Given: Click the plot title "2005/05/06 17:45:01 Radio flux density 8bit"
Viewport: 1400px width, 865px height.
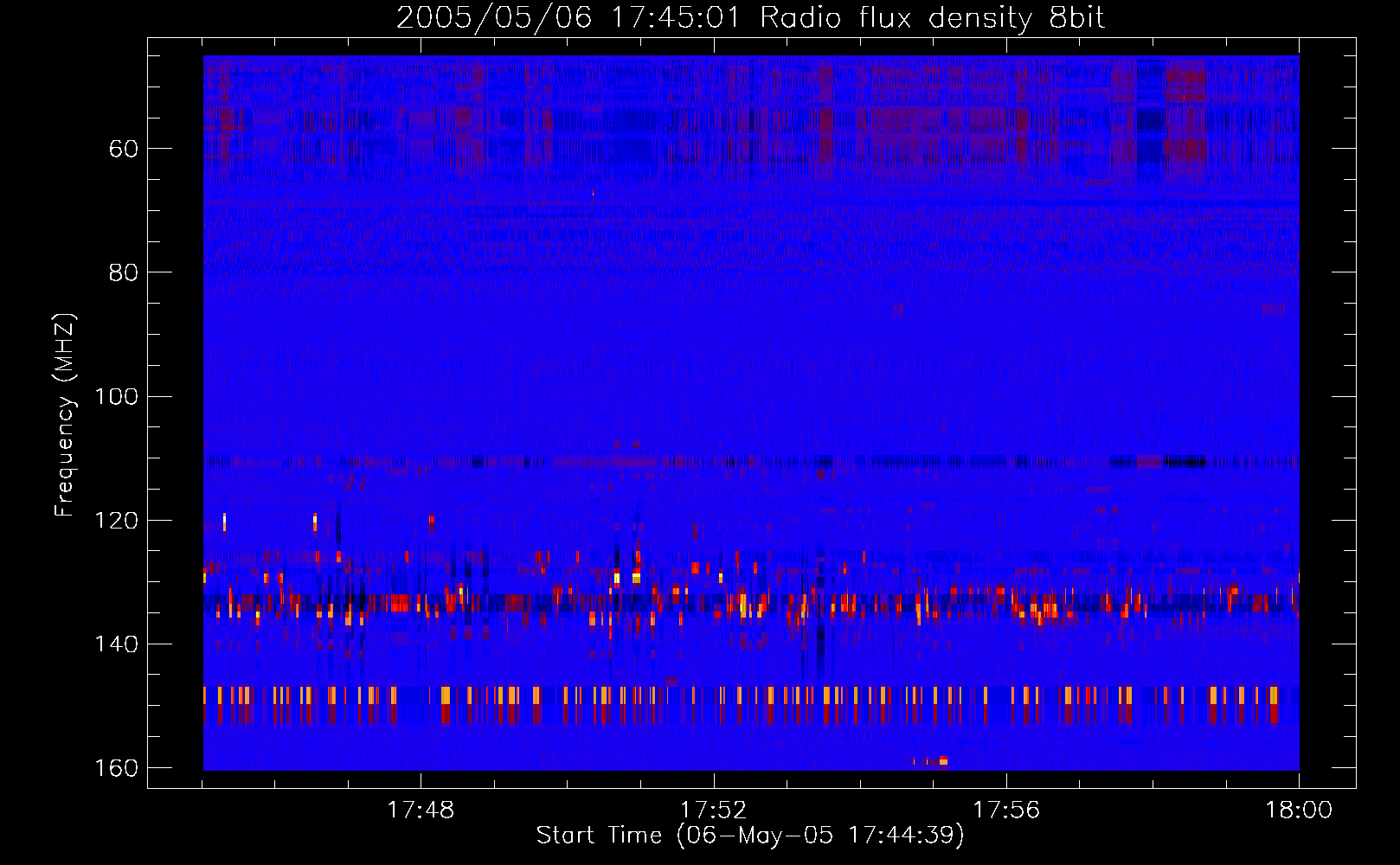Looking at the screenshot, I should pos(750,18).
